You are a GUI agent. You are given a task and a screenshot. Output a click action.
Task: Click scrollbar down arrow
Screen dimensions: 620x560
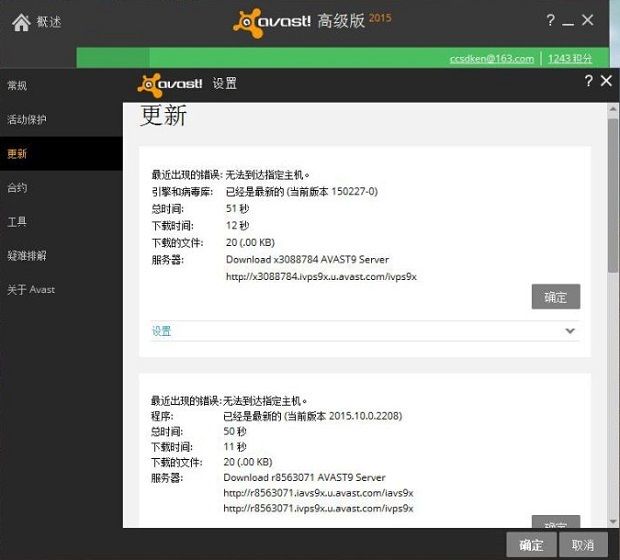pyautogui.click(x=613, y=522)
